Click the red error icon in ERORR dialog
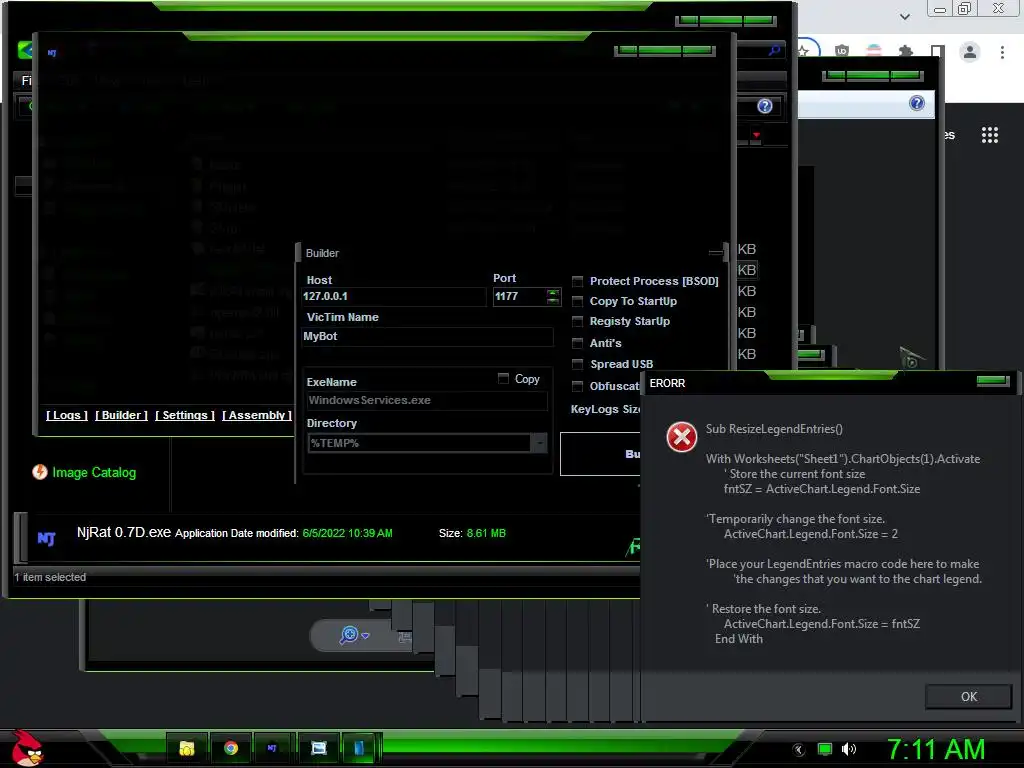Viewport: 1024px width, 768px height. pos(681,437)
